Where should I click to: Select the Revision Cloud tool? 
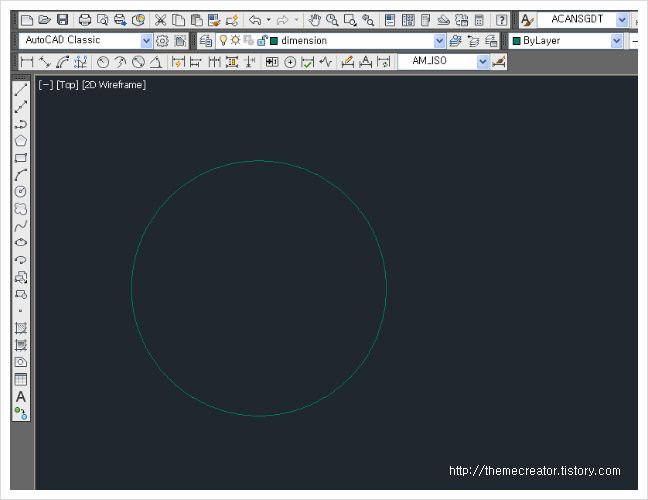[21, 209]
